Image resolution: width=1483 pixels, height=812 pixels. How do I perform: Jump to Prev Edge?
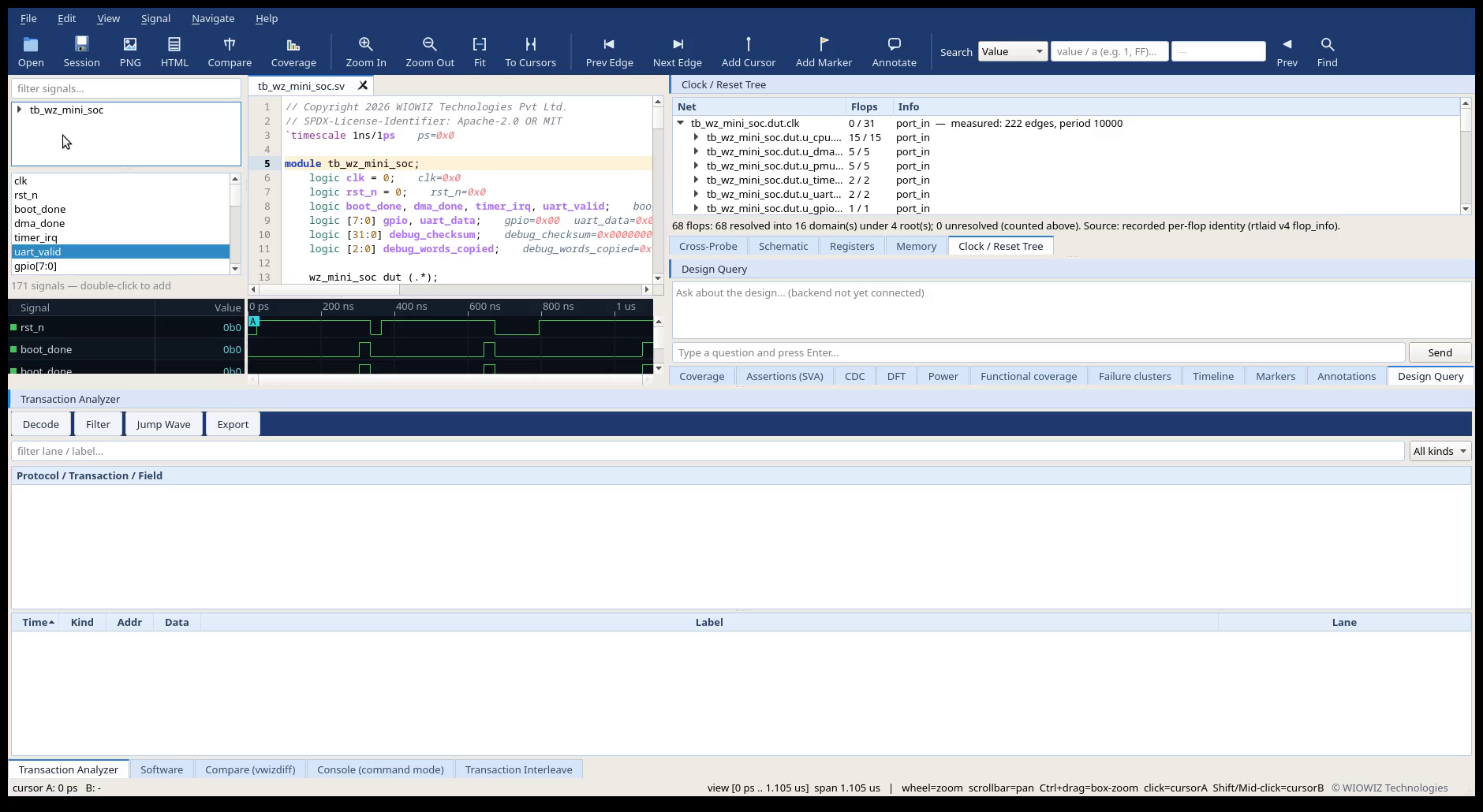tap(609, 52)
